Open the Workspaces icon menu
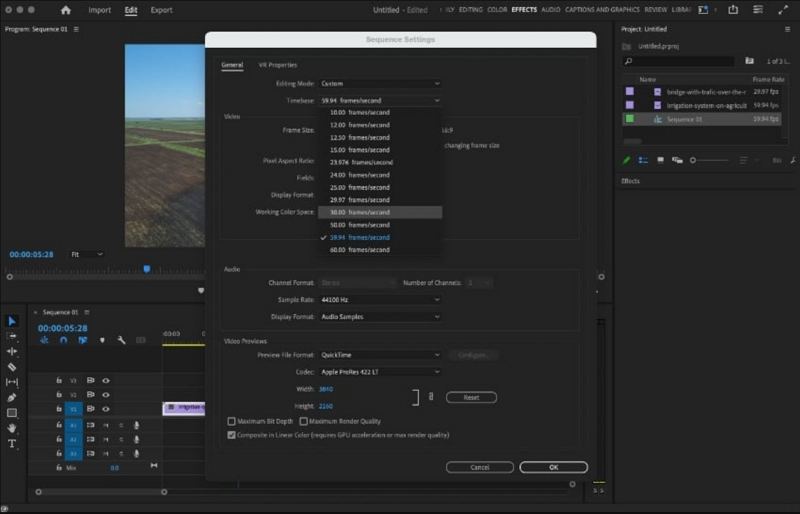The height and width of the screenshot is (514, 800). click(x=703, y=10)
